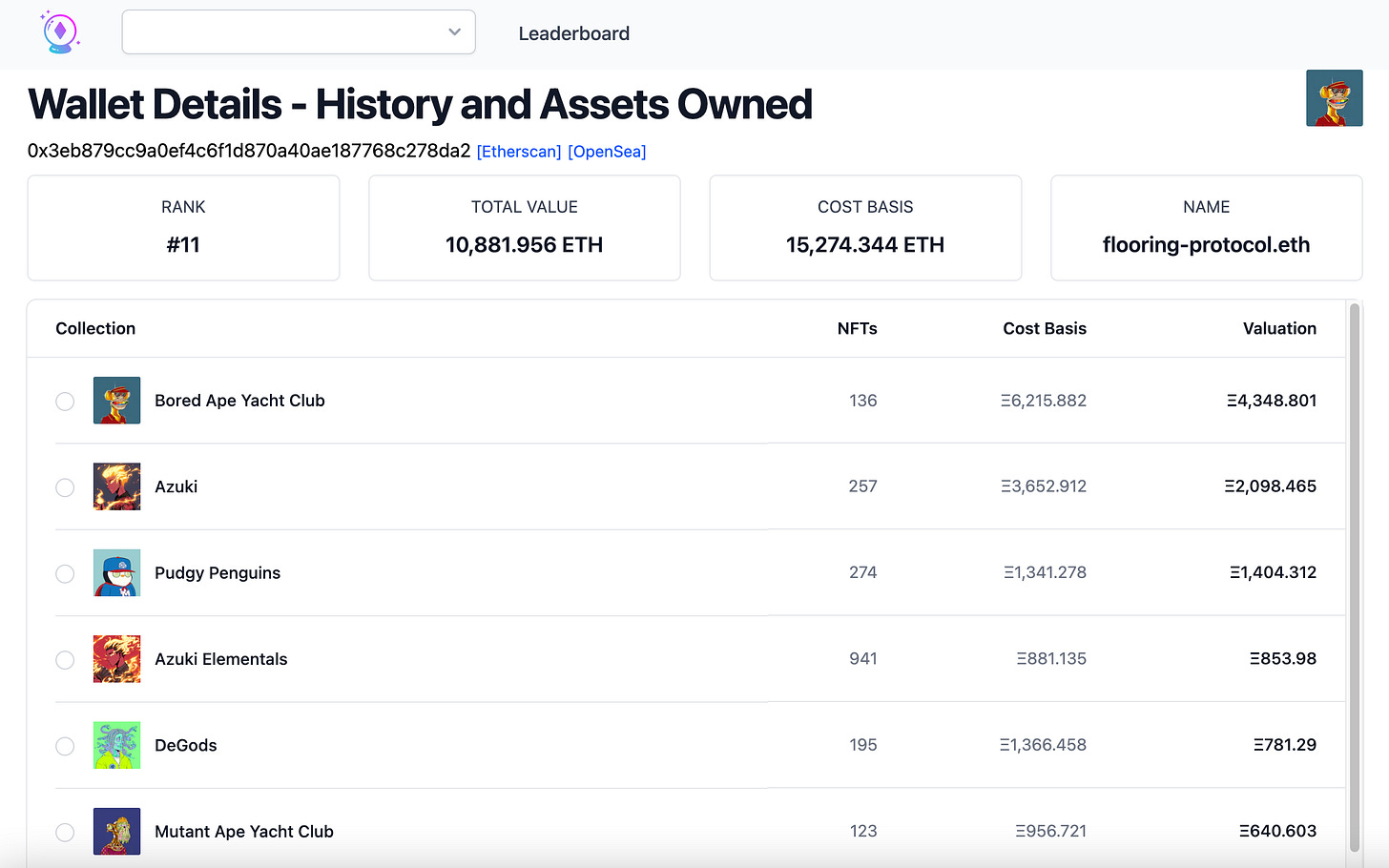Click the Mutant Ape Yacht Club collection icon
The image size is (1389, 868).
click(116, 831)
